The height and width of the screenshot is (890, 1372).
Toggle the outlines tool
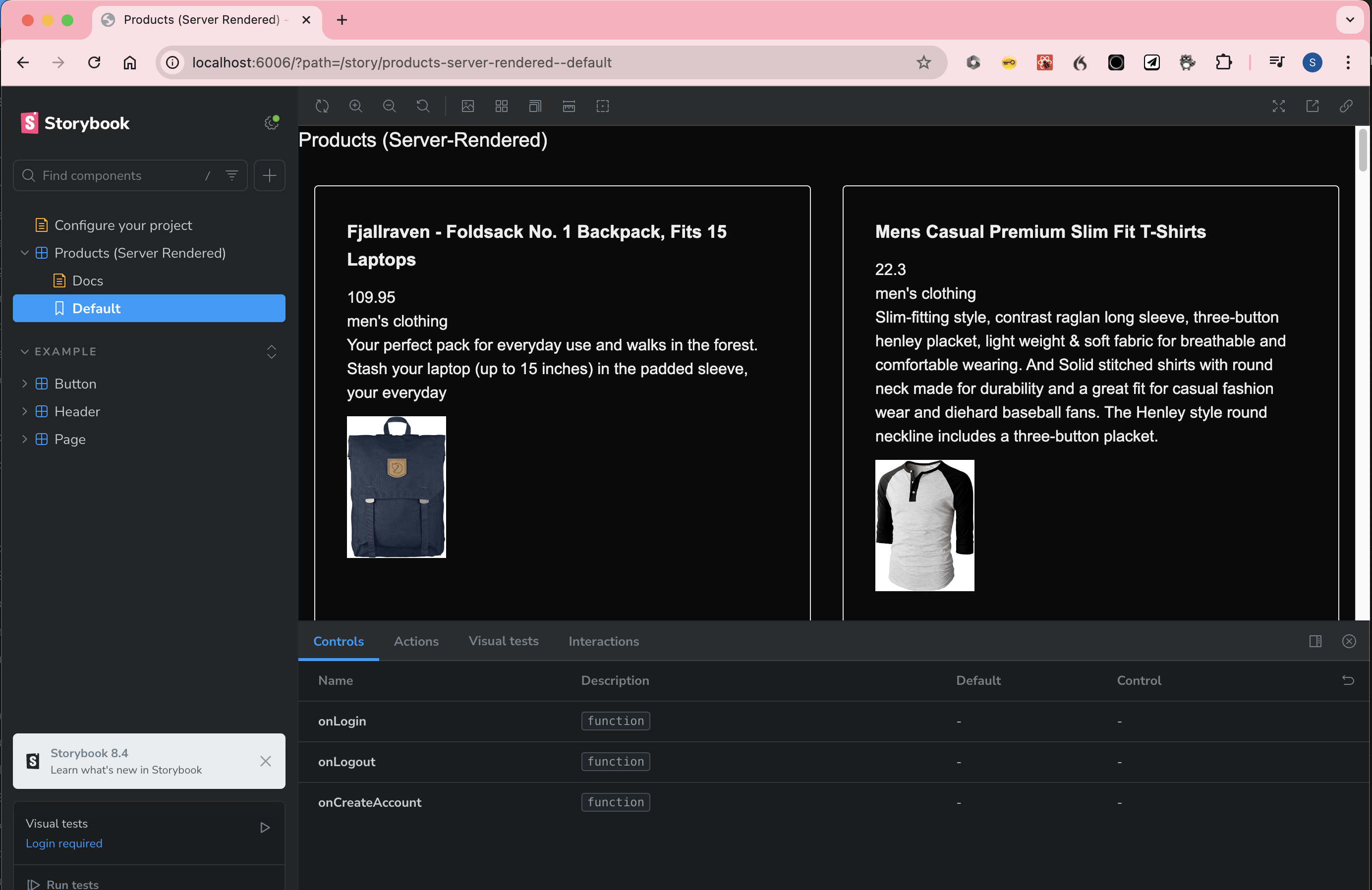[602, 106]
